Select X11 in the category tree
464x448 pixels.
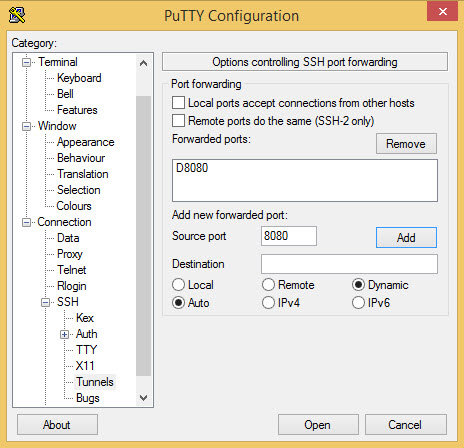coord(85,366)
